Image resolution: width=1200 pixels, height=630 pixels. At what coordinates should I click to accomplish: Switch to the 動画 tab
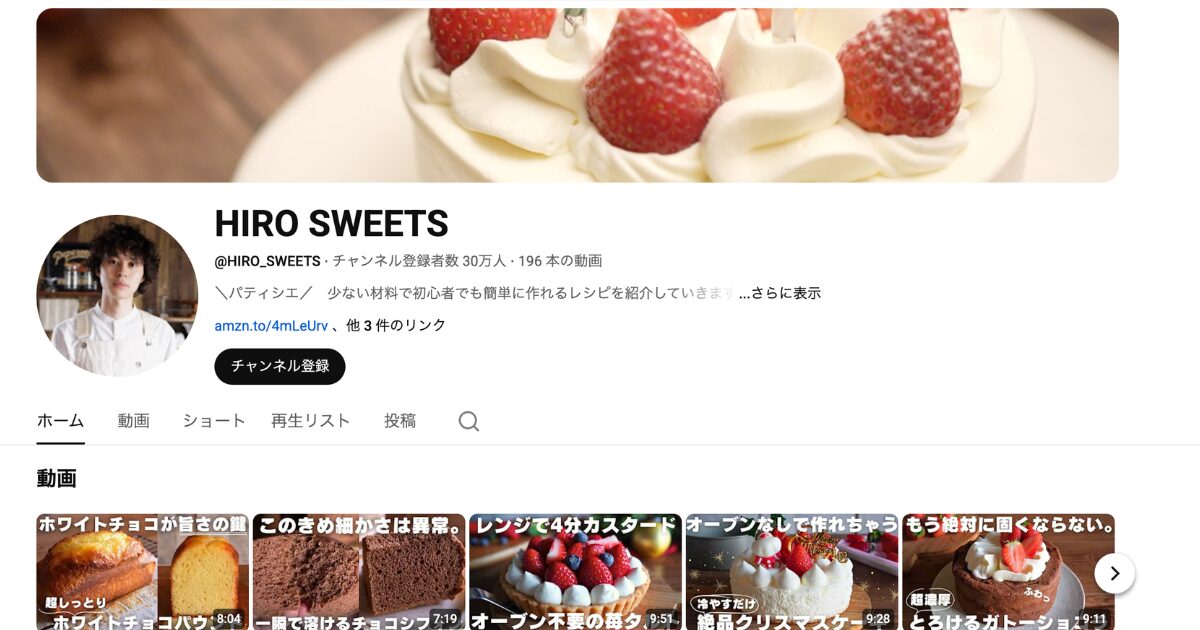pos(133,421)
